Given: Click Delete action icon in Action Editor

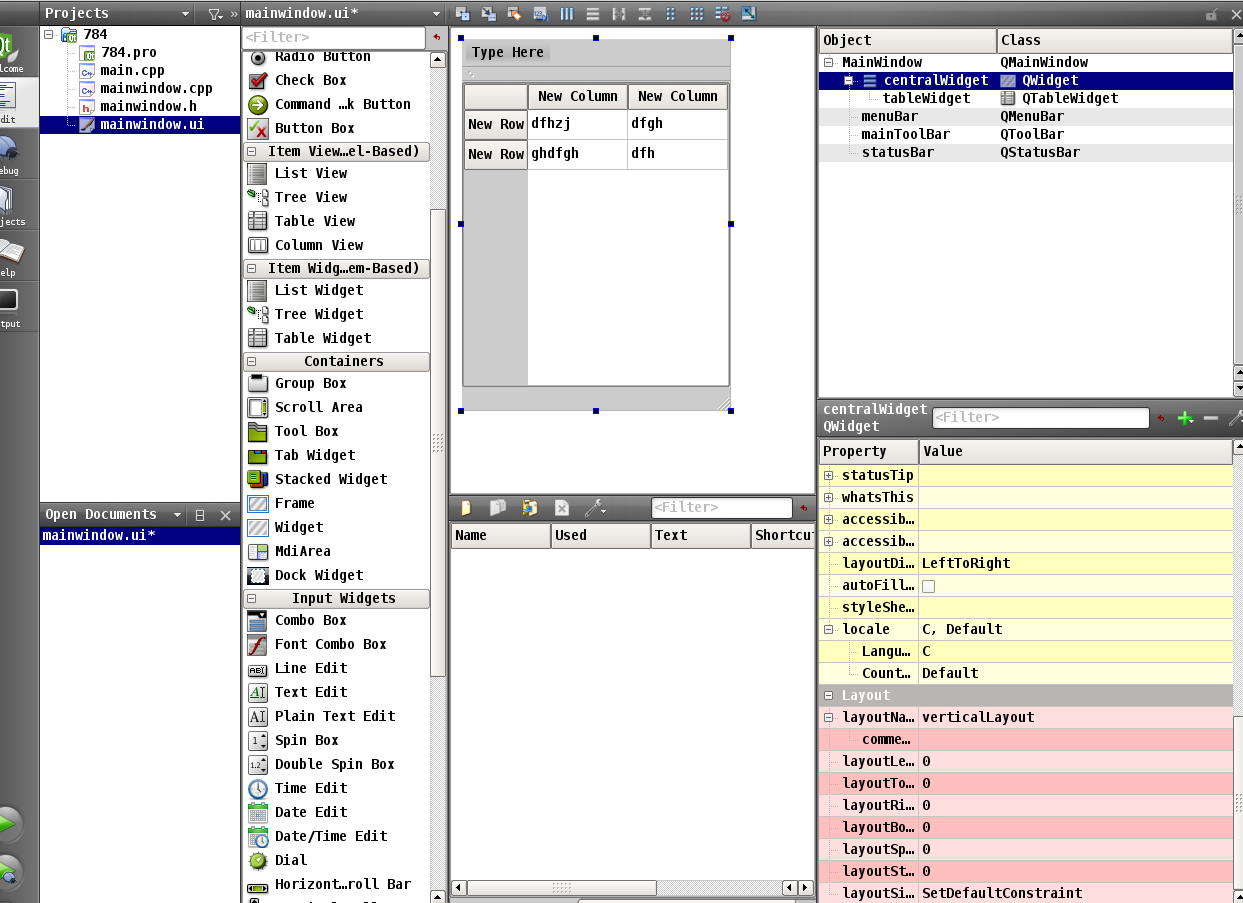Looking at the screenshot, I should point(561,508).
